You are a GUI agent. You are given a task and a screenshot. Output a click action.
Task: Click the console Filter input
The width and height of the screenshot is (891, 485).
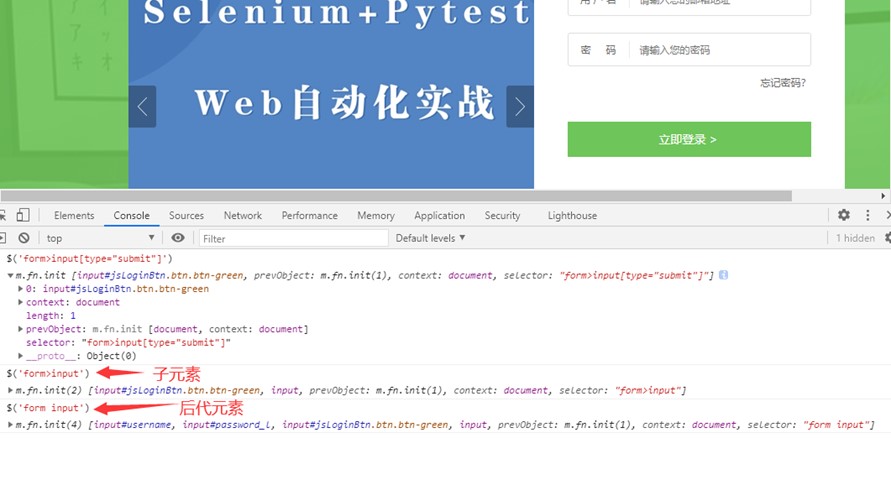293,239
